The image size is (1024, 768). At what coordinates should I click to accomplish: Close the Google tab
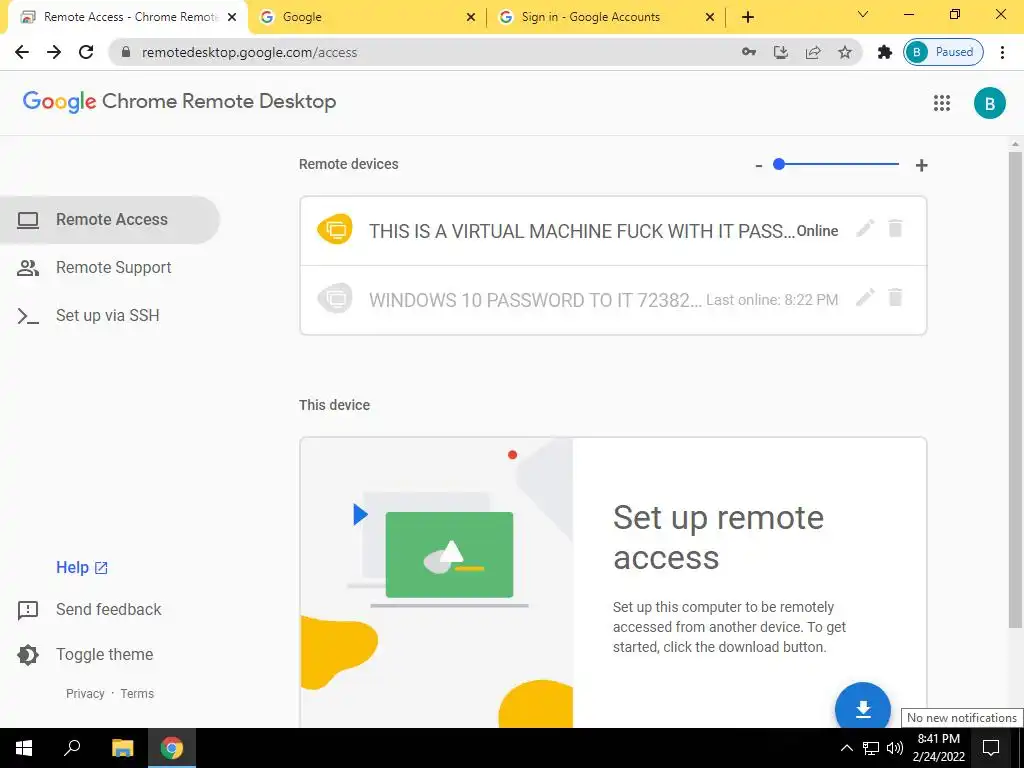tap(471, 18)
